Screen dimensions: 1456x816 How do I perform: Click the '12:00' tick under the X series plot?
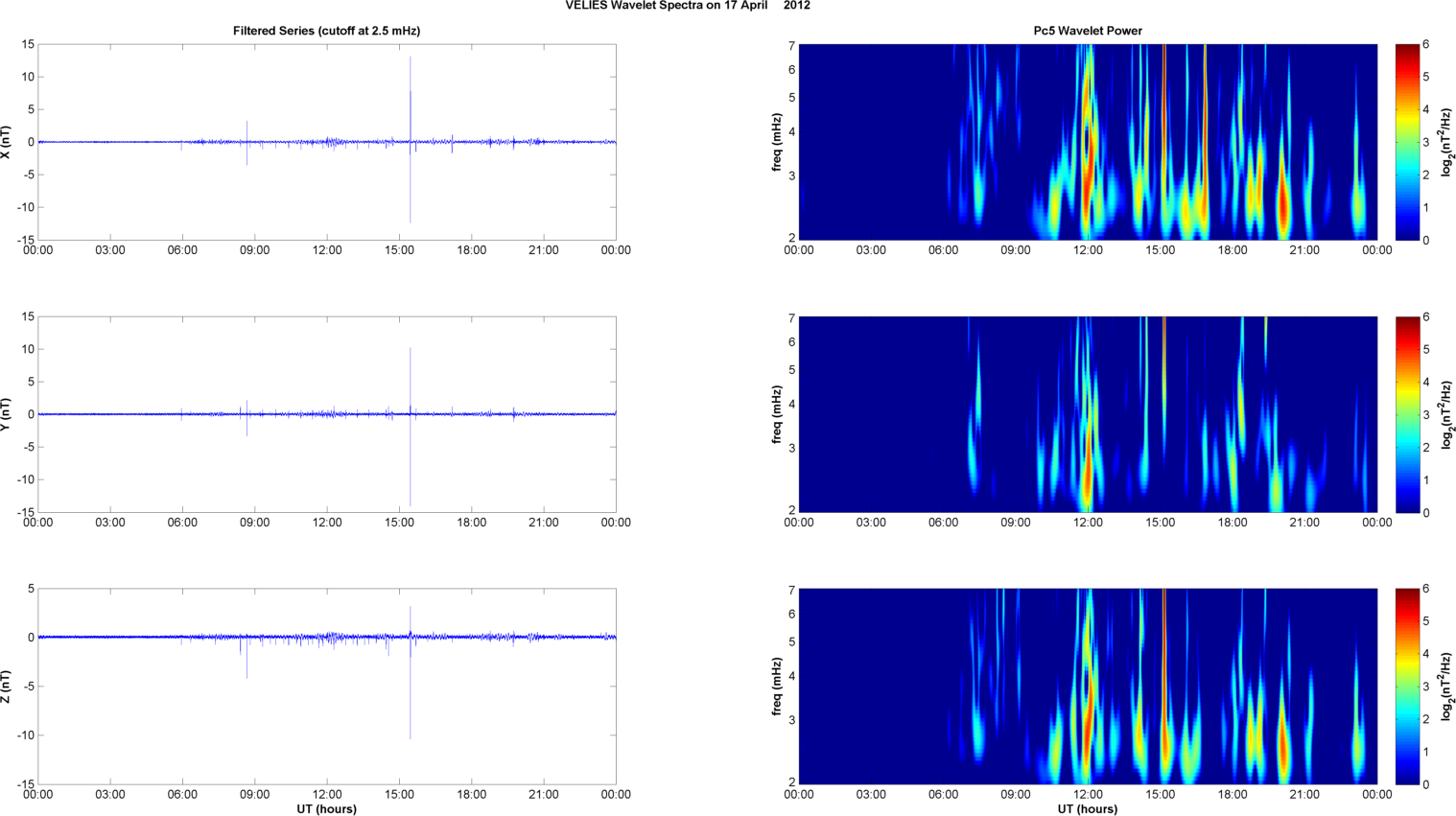click(x=327, y=250)
